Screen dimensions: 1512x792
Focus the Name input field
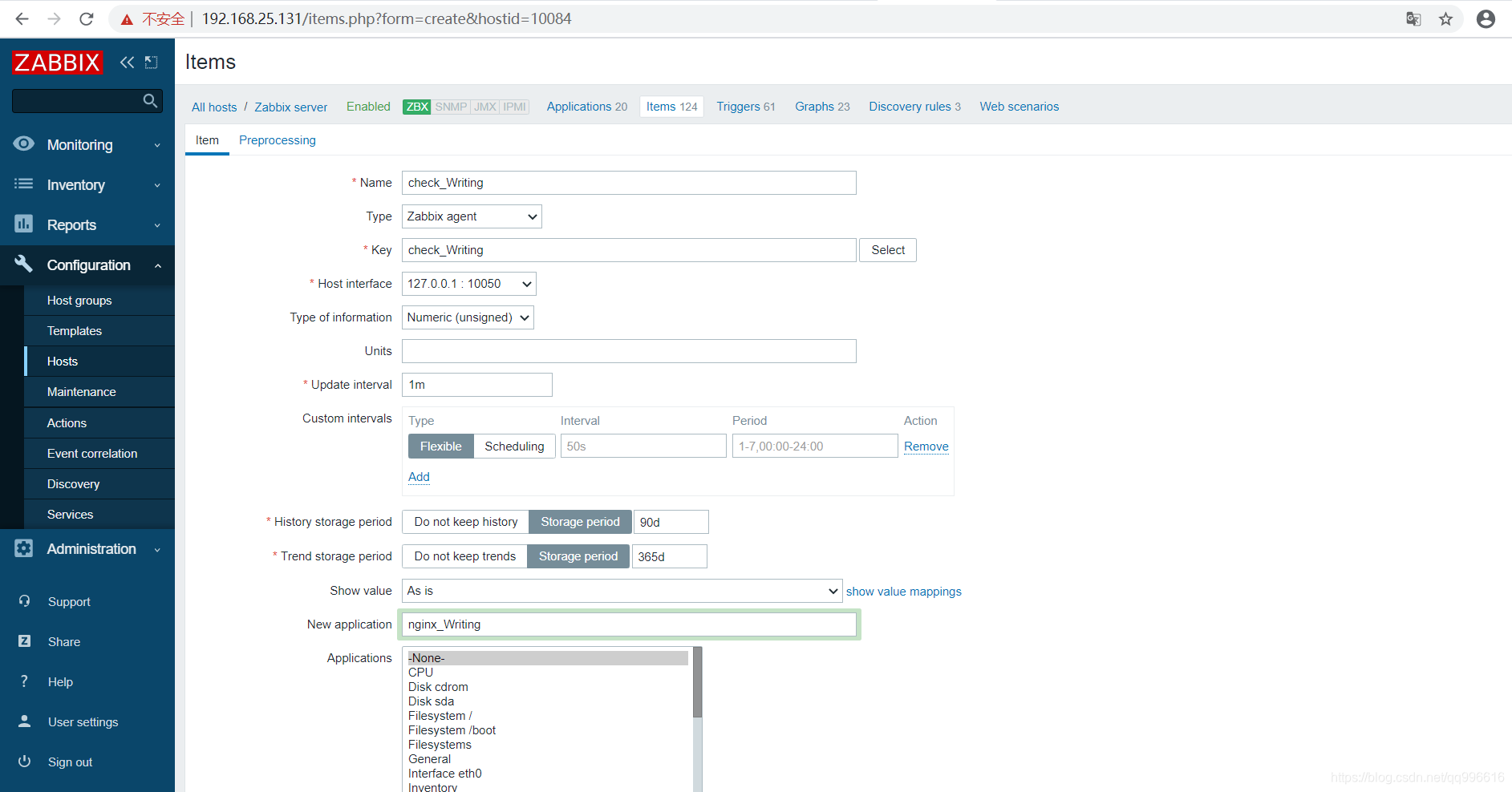tap(629, 183)
